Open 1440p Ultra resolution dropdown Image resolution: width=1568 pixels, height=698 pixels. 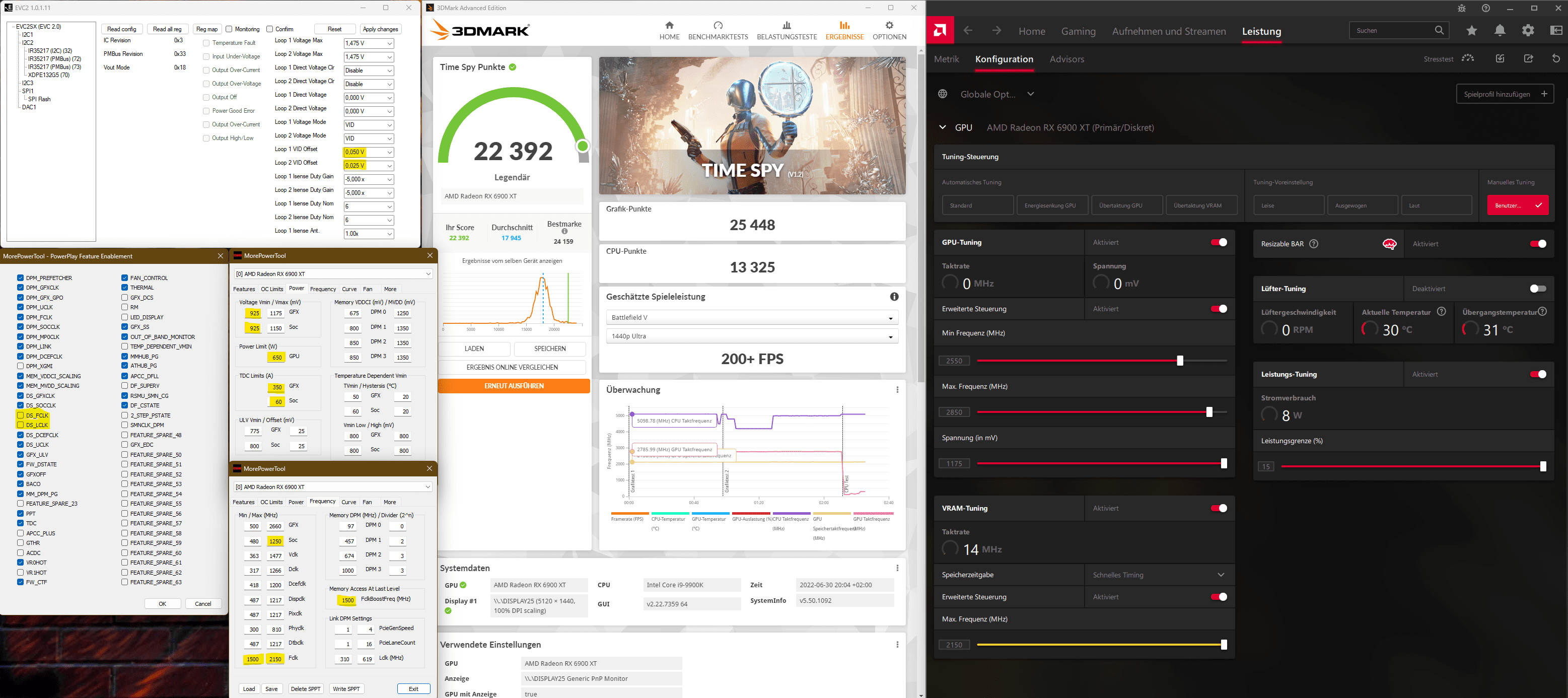click(x=752, y=336)
